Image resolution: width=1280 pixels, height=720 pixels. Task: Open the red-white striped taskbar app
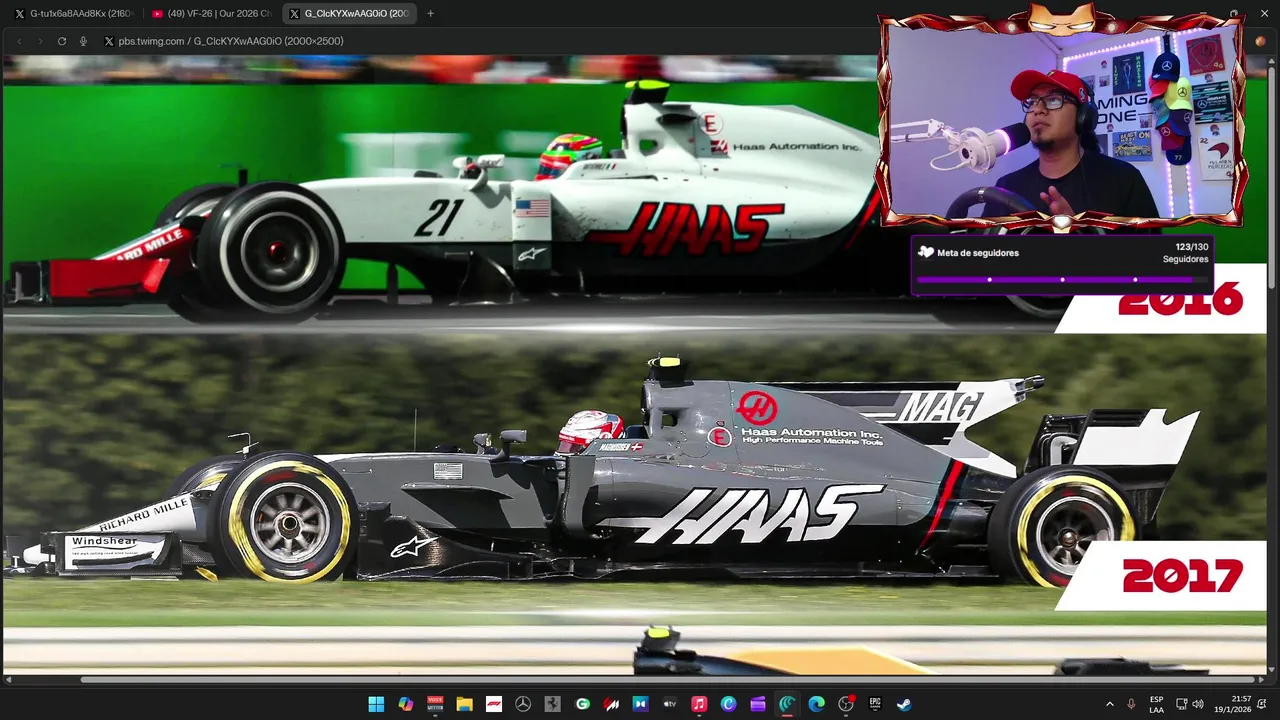click(x=611, y=704)
